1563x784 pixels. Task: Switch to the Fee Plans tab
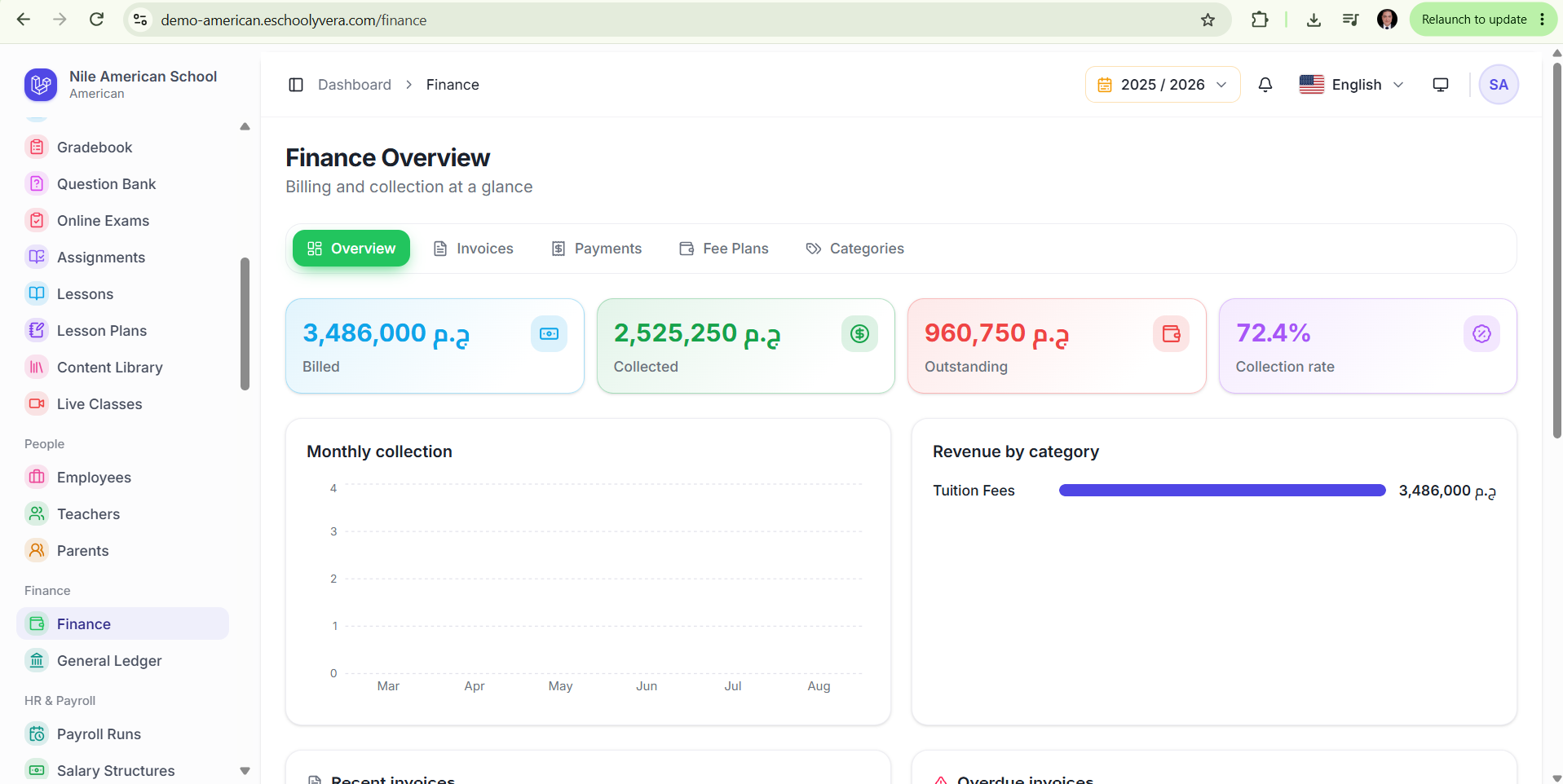pos(724,249)
